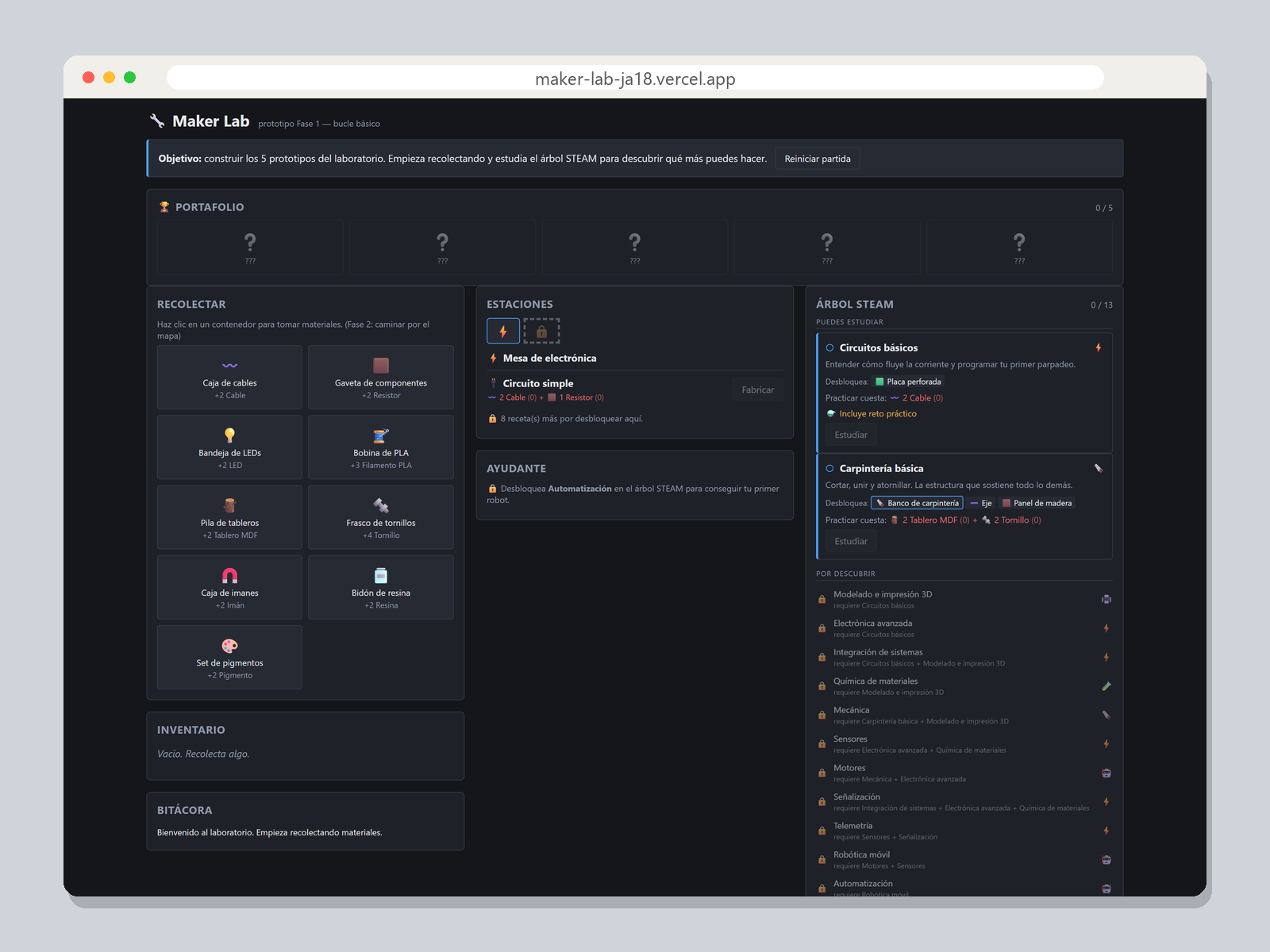This screenshot has width=1270, height=952.
Task: Click the Banco de carpintería chip
Action: (917, 503)
